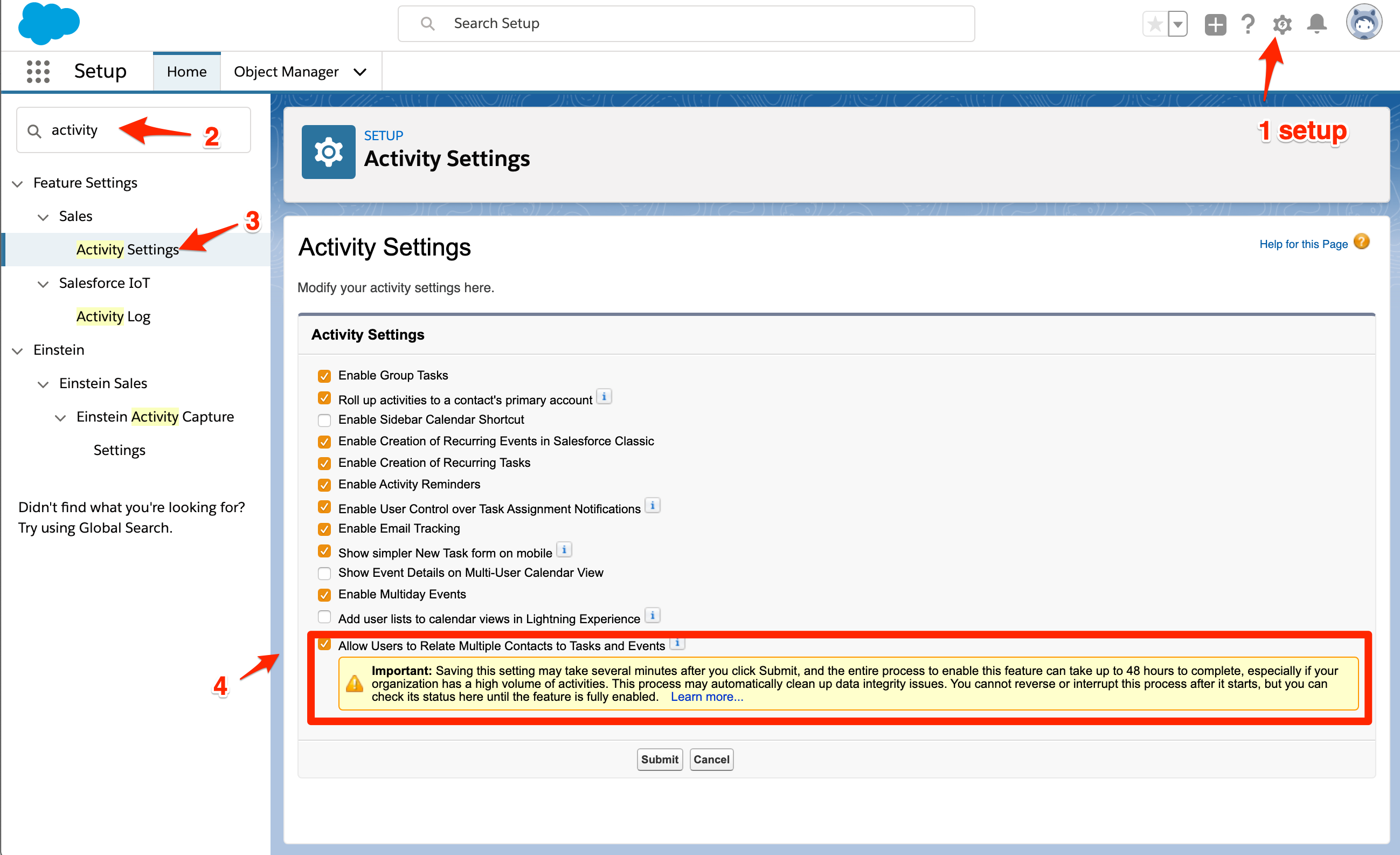This screenshot has height=855, width=1400.
Task: Open the global actions plus icon
Action: [x=1215, y=24]
